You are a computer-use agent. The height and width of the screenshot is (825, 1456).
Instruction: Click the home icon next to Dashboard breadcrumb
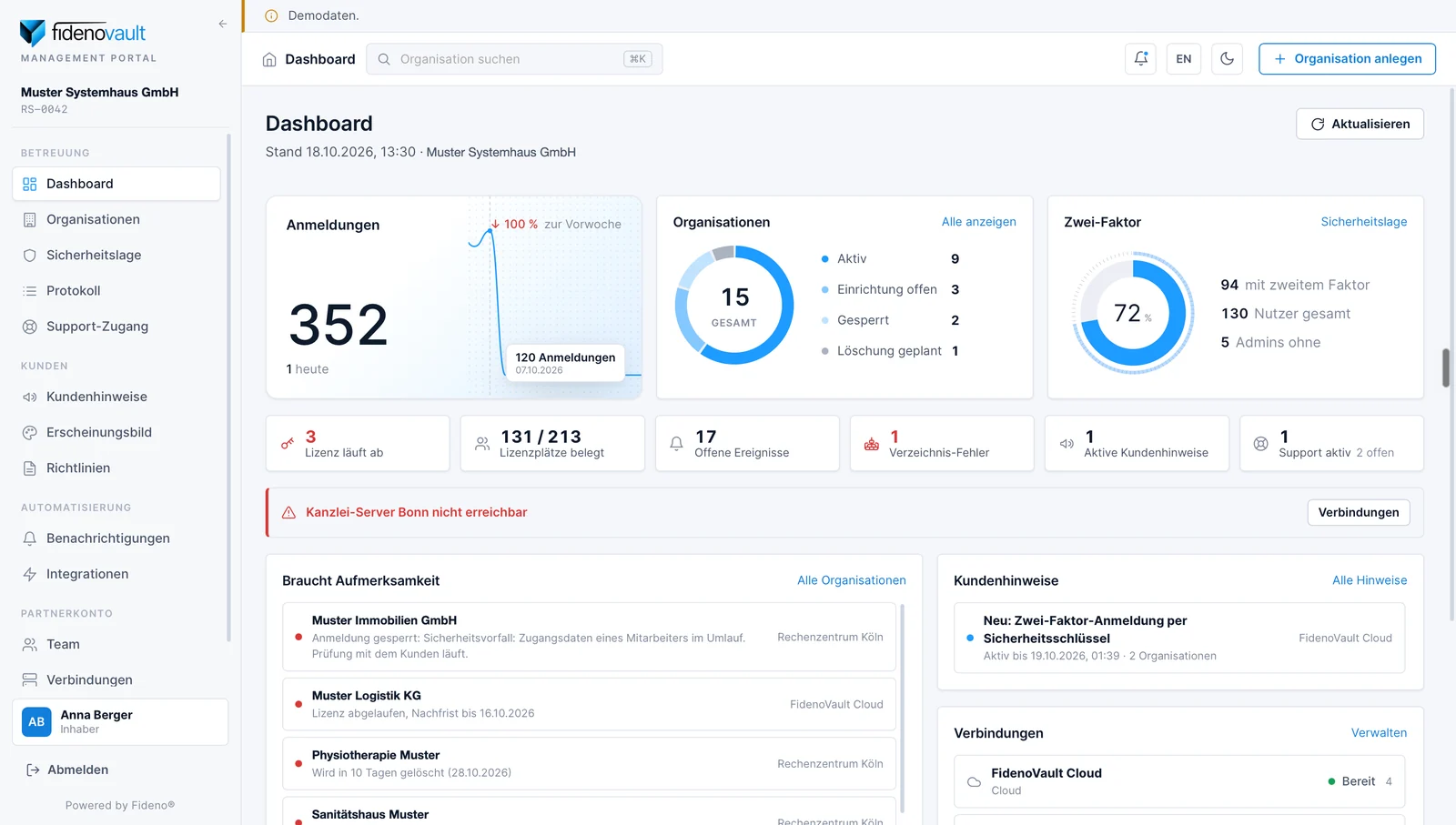[269, 59]
